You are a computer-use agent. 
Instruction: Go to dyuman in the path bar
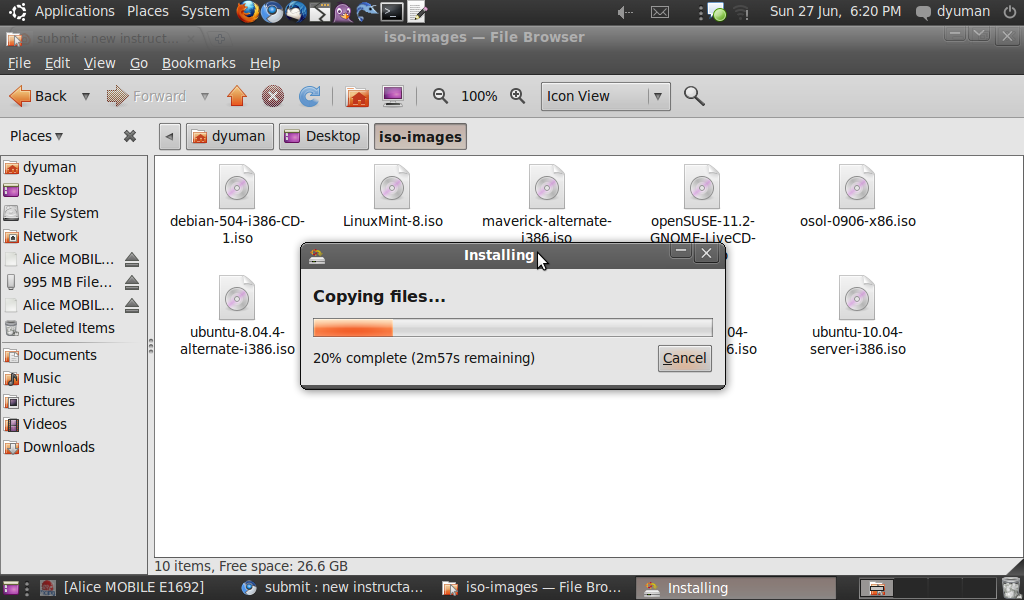229,136
